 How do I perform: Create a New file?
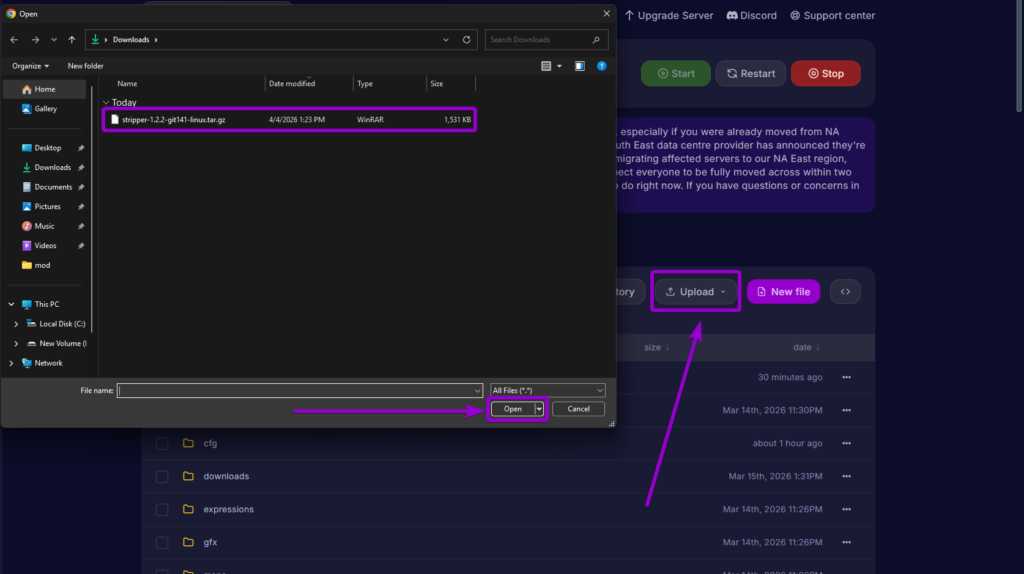point(783,292)
